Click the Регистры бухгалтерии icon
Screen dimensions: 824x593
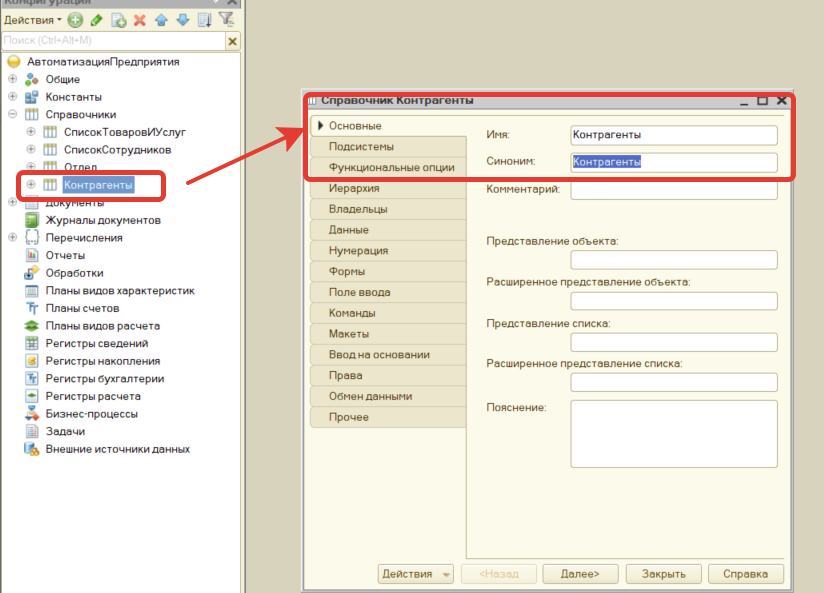pos(32,379)
